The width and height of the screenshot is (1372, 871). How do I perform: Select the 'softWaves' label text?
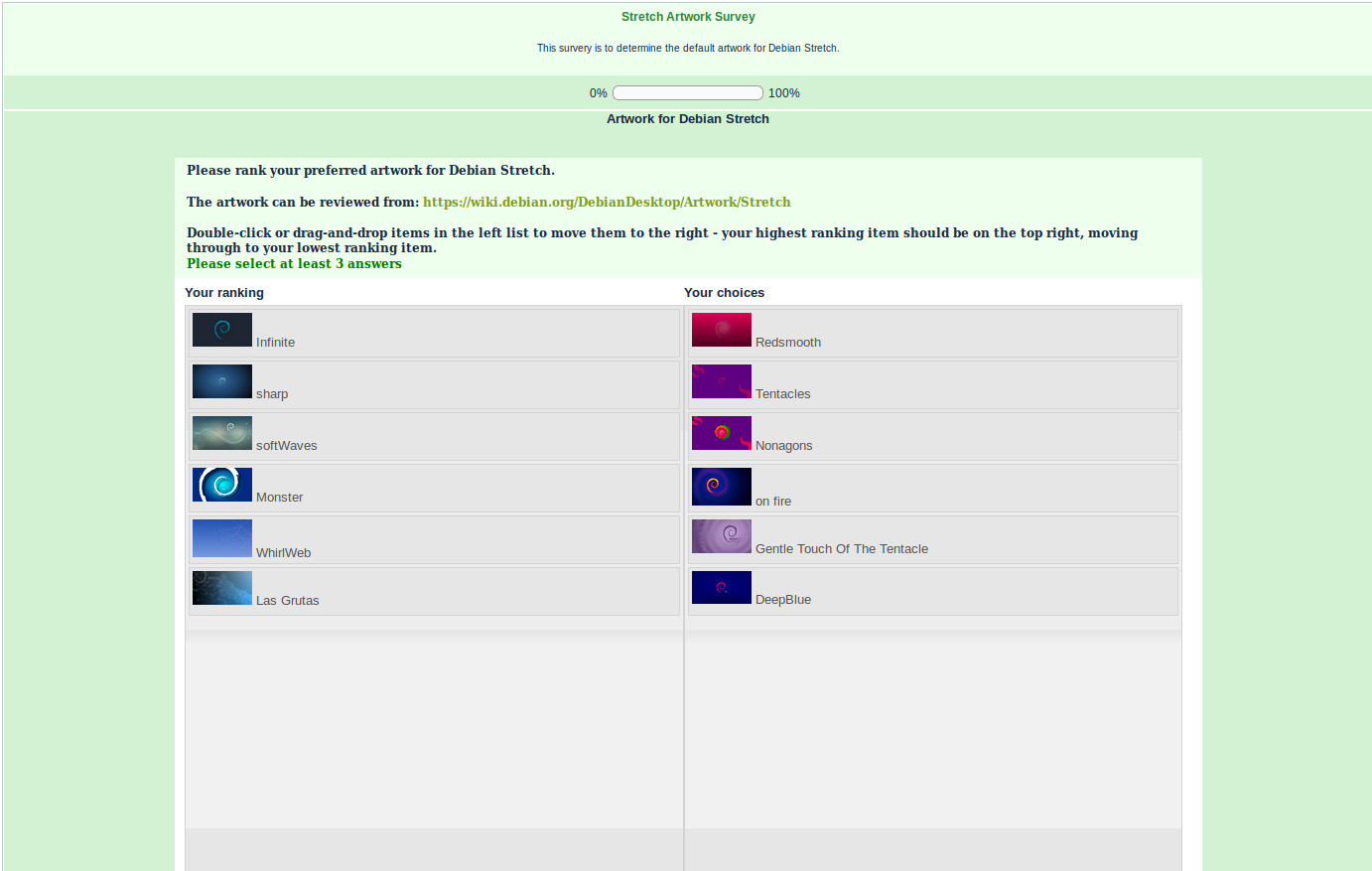287,446
